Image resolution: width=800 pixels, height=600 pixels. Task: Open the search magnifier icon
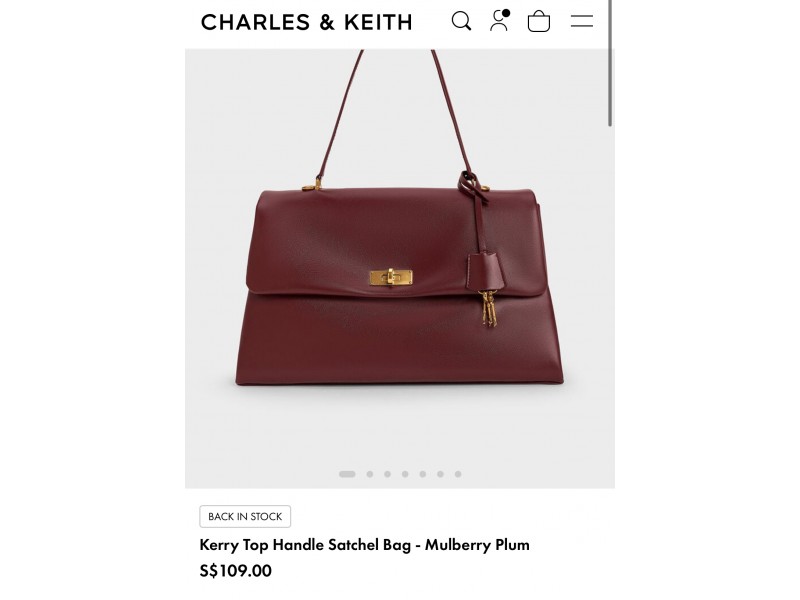(461, 21)
